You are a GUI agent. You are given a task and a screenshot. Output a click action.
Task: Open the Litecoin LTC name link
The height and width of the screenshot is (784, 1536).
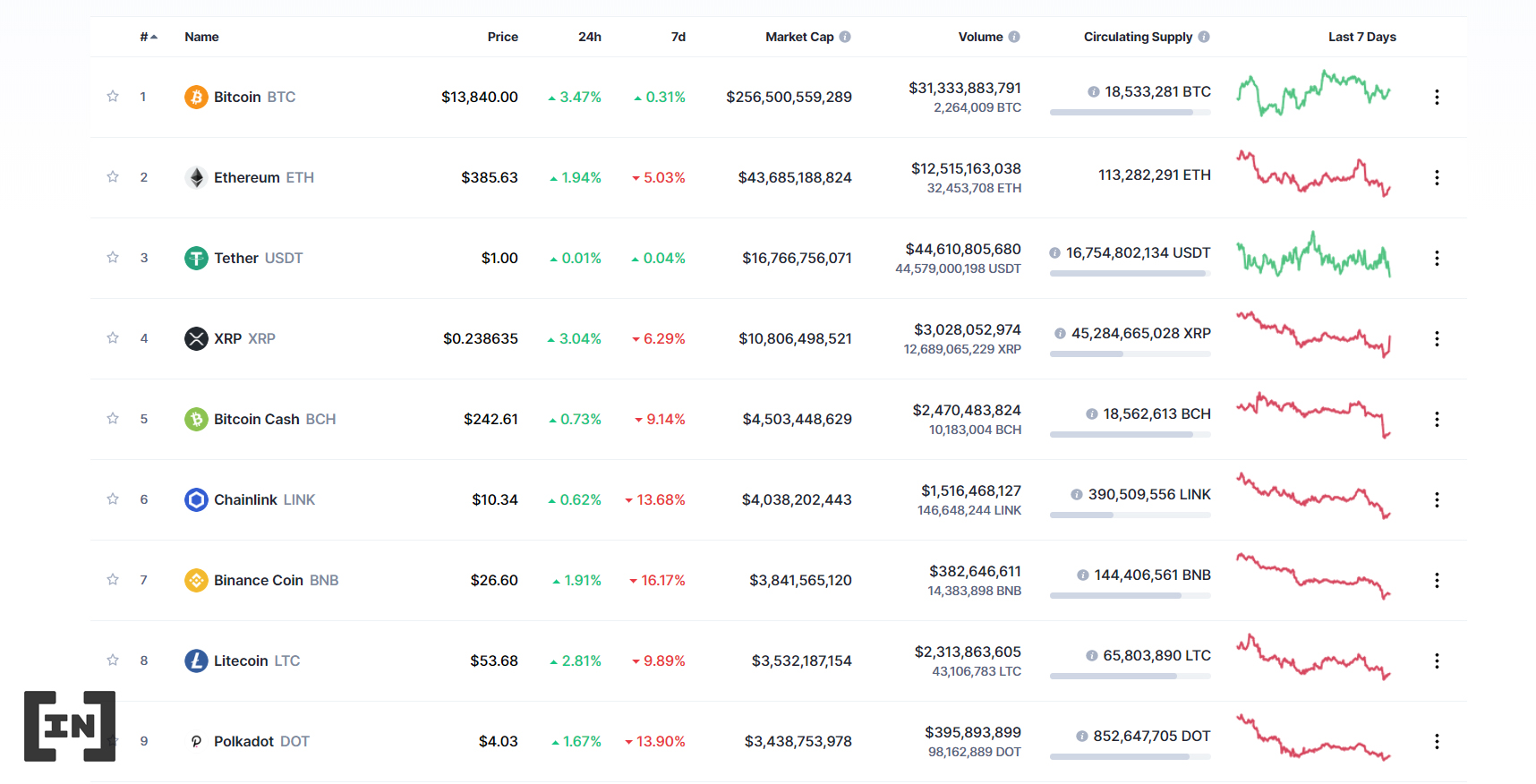[x=257, y=660]
